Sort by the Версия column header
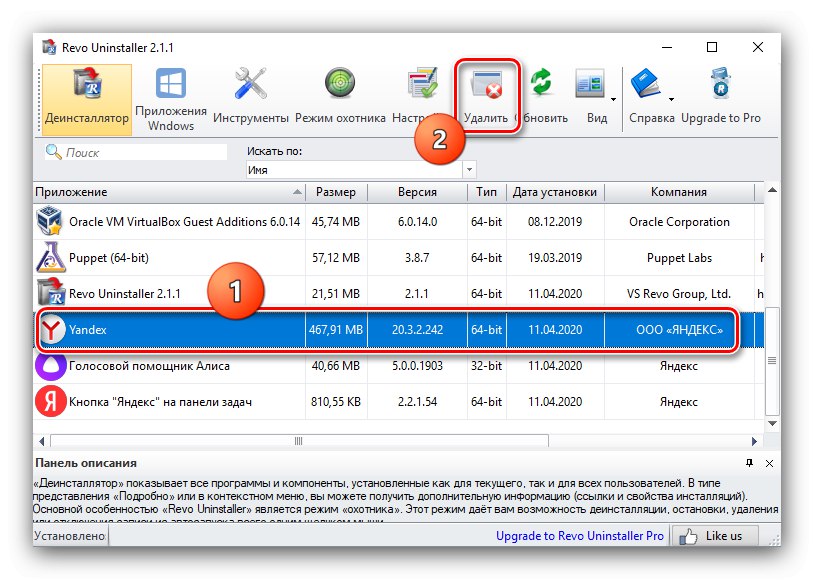This screenshot has width=814, height=580. pyautogui.click(x=417, y=192)
